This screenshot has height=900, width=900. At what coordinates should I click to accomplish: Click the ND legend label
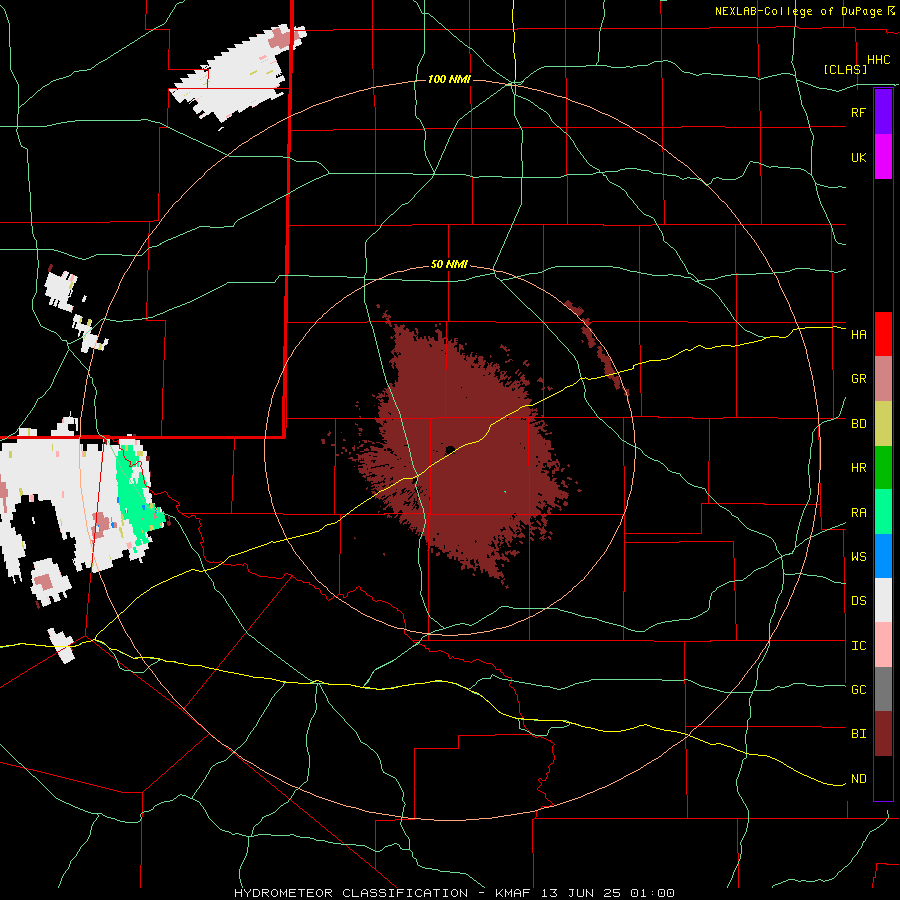858,779
